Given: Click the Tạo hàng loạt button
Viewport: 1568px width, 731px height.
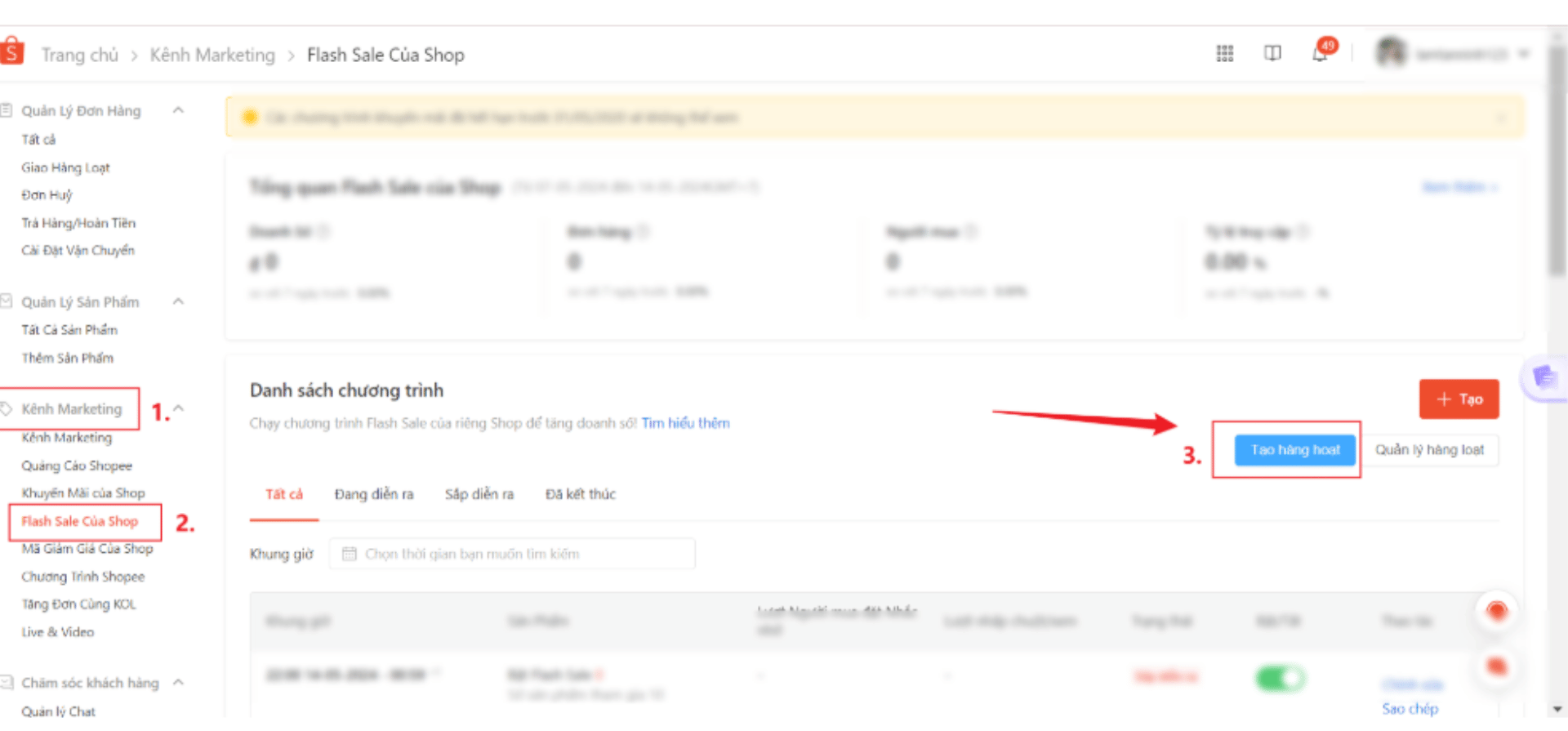Looking at the screenshot, I should coord(1295,450).
